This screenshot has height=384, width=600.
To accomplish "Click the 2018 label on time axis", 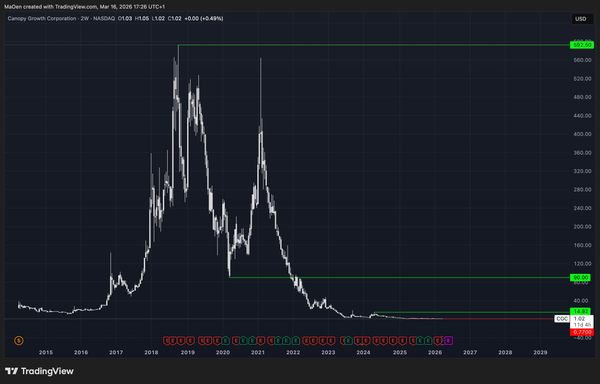I will coord(151,352).
